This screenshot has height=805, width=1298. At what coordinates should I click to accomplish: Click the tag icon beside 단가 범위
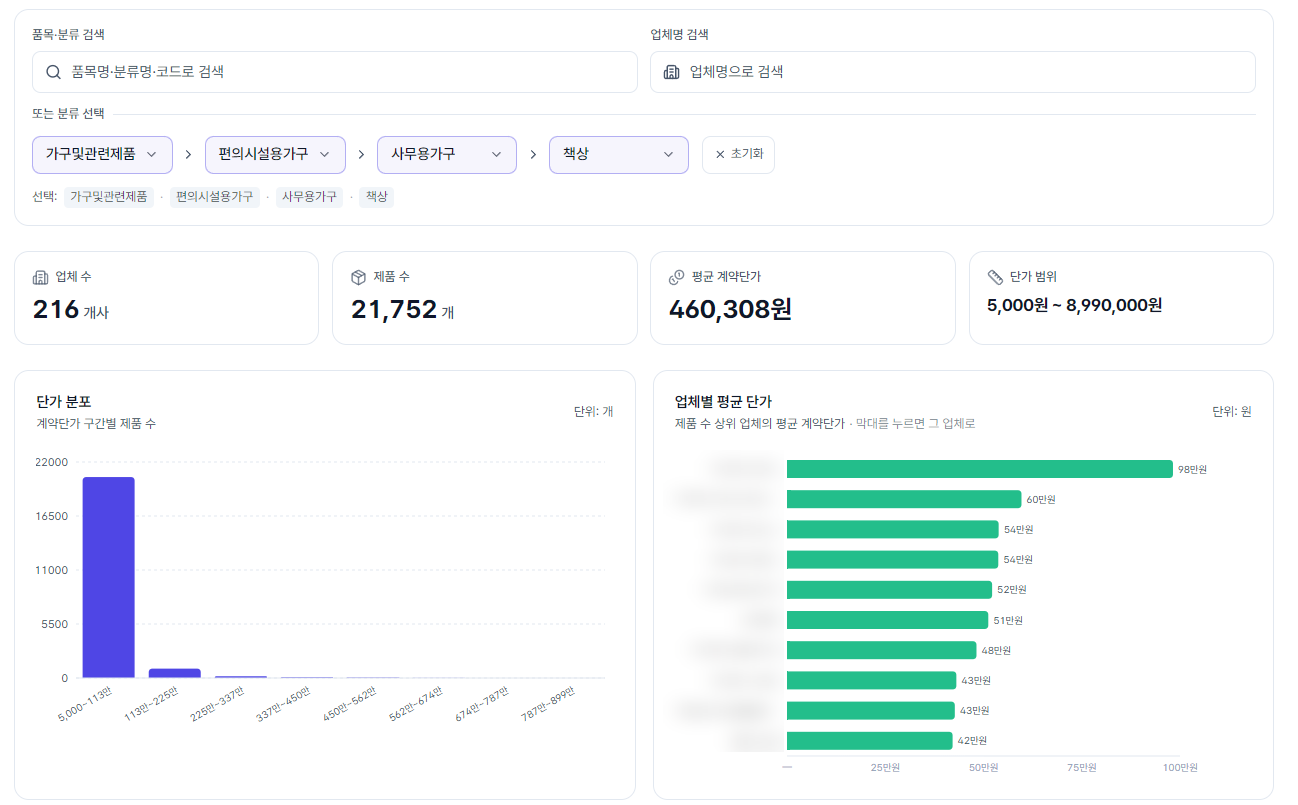pyautogui.click(x=995, y=277)
